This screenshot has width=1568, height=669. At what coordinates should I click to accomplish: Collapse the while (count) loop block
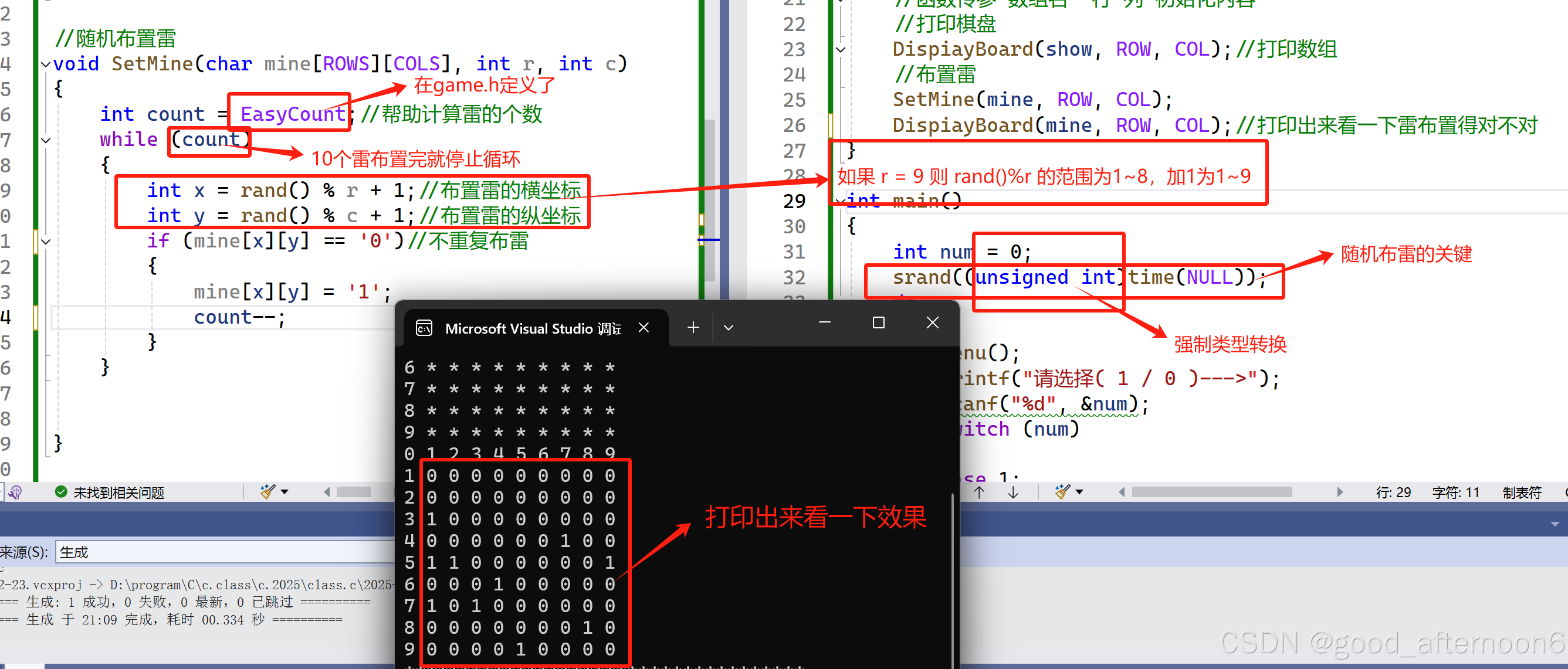46,141
